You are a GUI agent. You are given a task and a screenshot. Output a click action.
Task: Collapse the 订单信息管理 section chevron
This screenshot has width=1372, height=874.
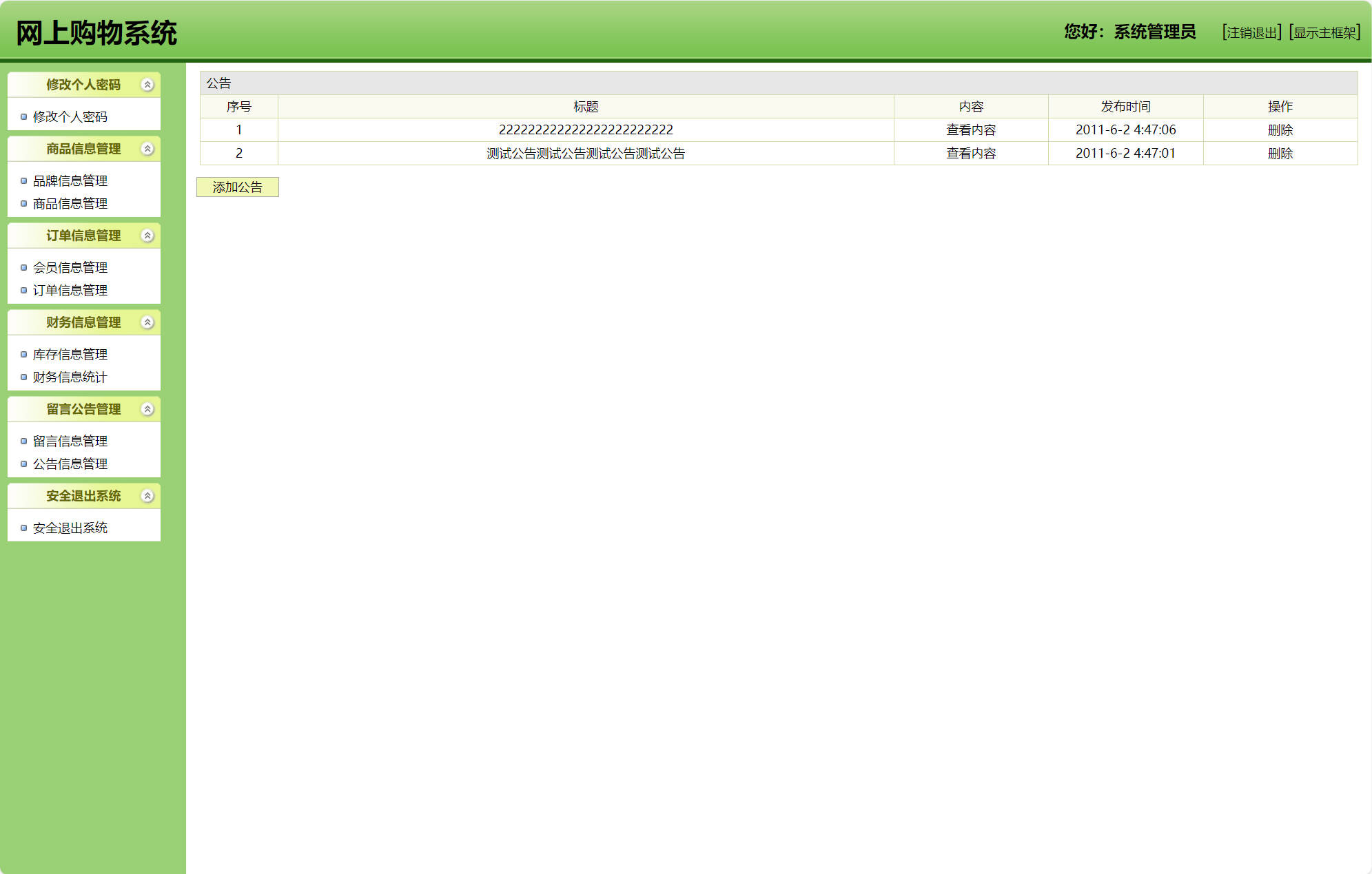pos(147,236)
